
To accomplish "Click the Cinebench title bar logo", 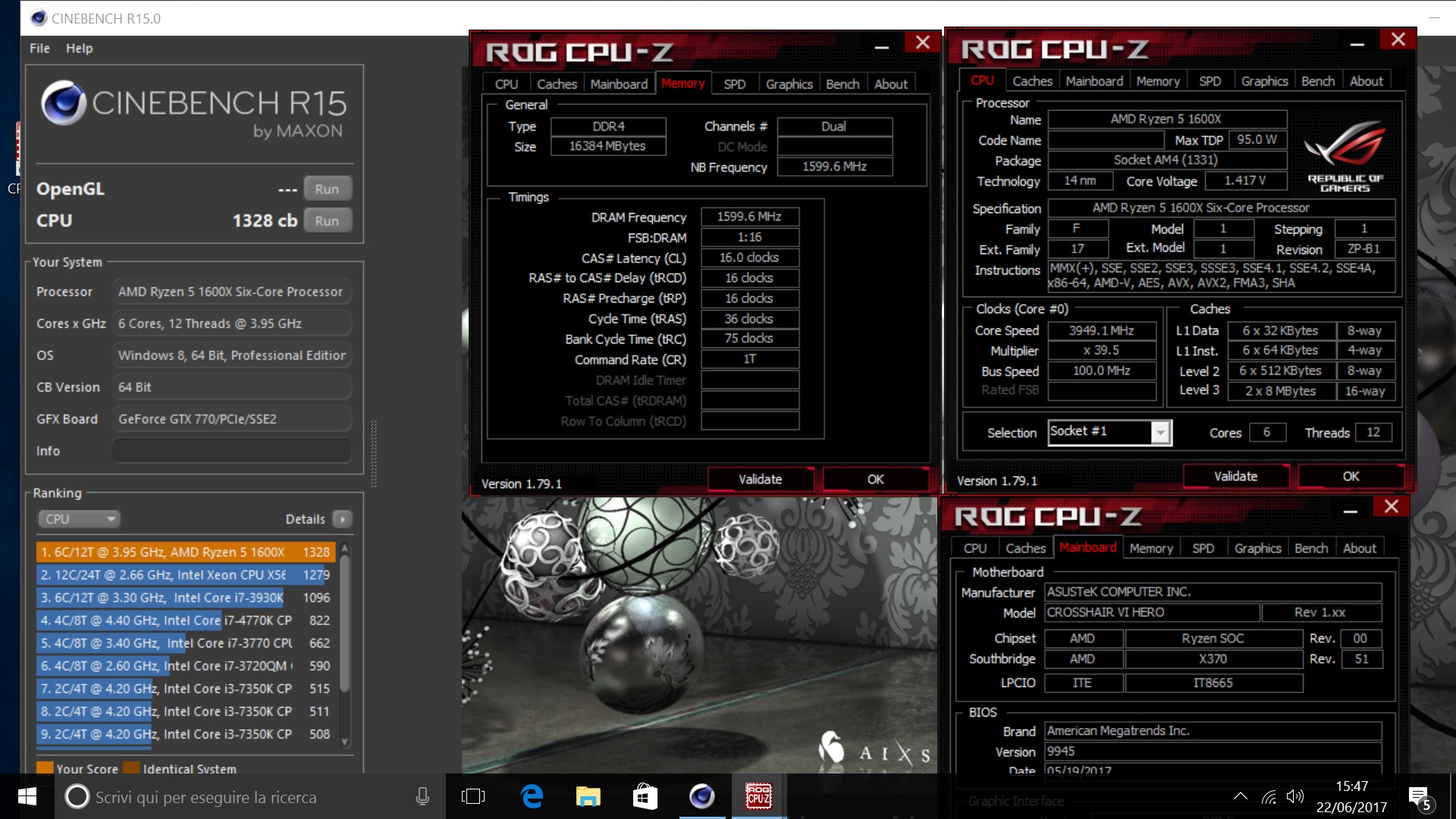I will click(x=38, y=18).
